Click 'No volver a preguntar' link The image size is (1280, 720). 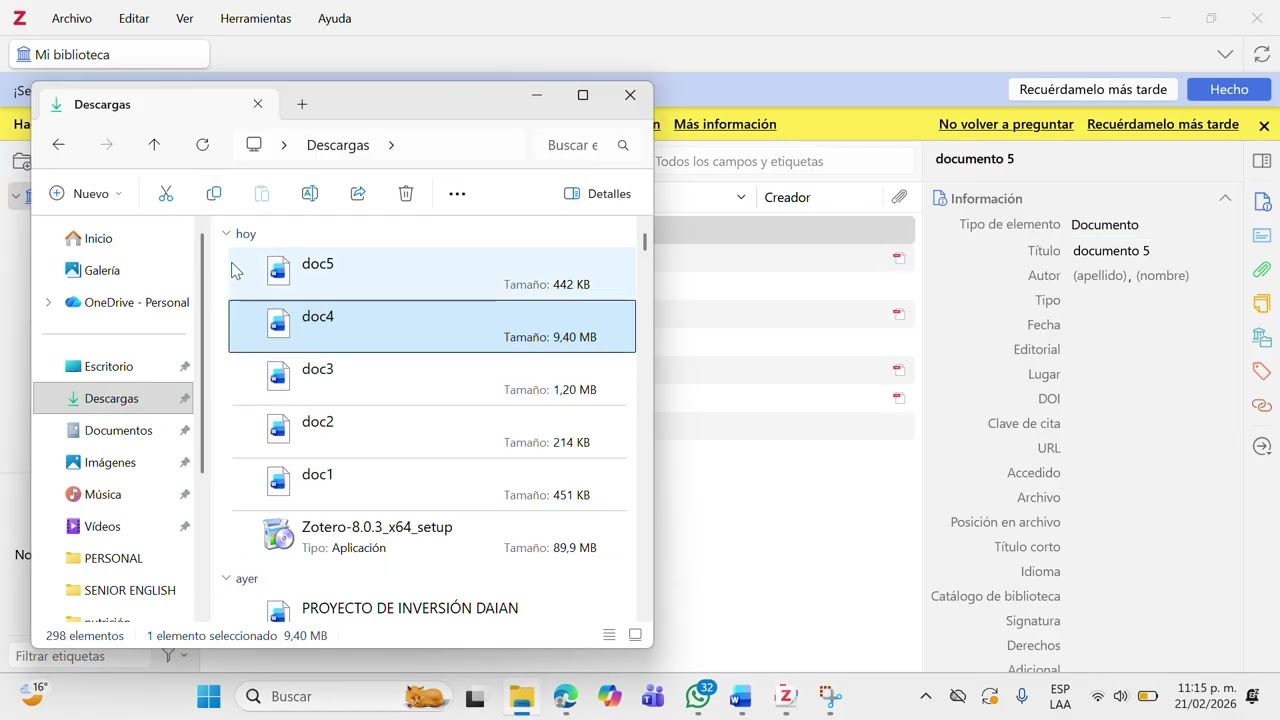pyautogui.click(x=1006, y=124)
